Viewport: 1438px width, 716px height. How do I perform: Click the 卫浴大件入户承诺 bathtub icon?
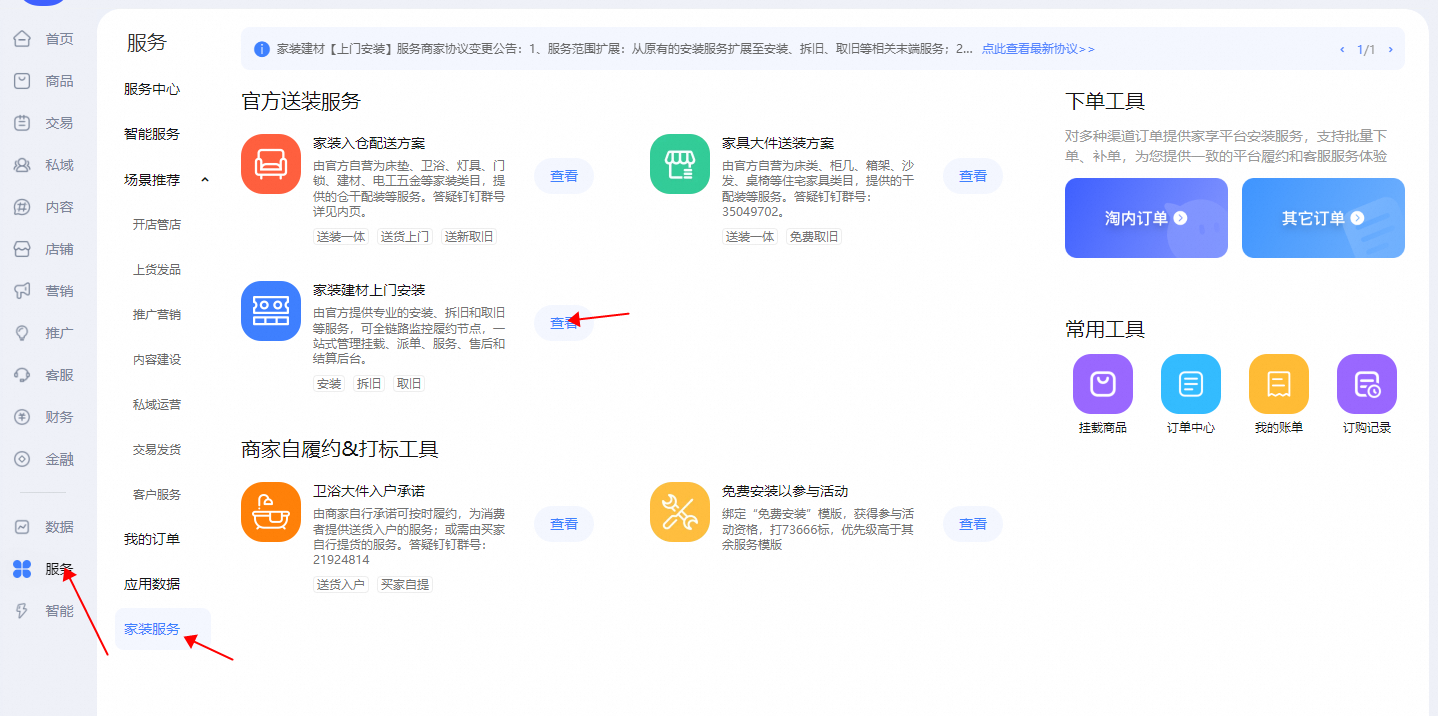click(x=271, y=512)
